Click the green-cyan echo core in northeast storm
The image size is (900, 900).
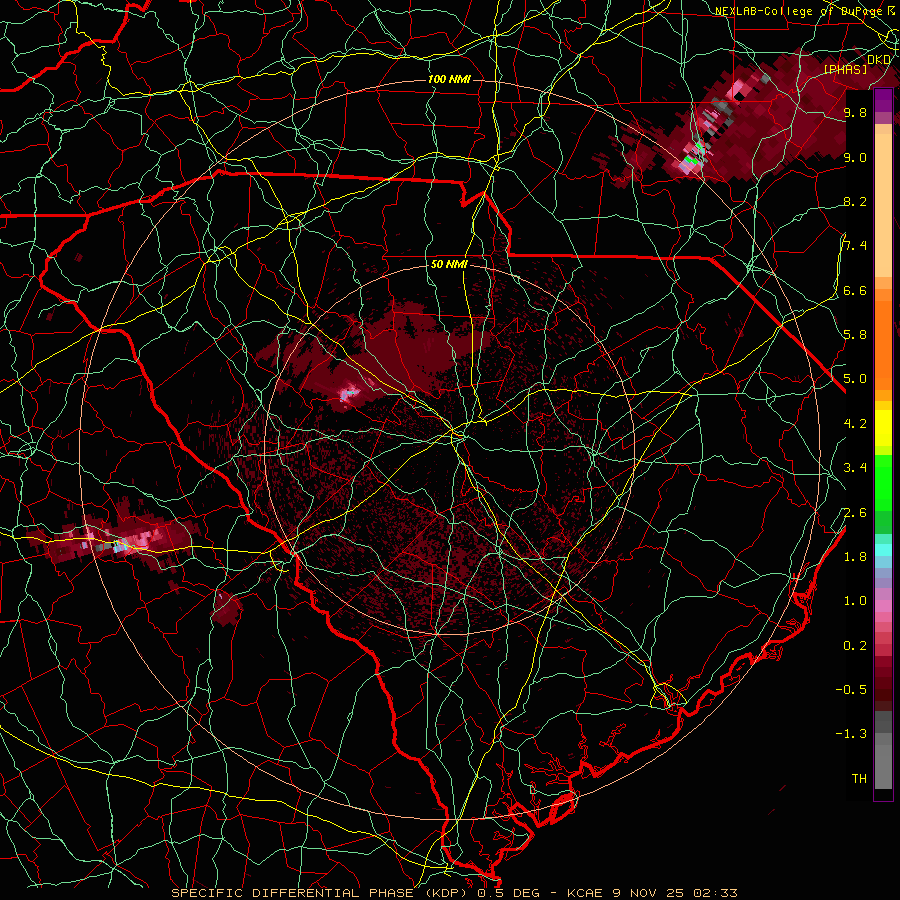(693, 160)
